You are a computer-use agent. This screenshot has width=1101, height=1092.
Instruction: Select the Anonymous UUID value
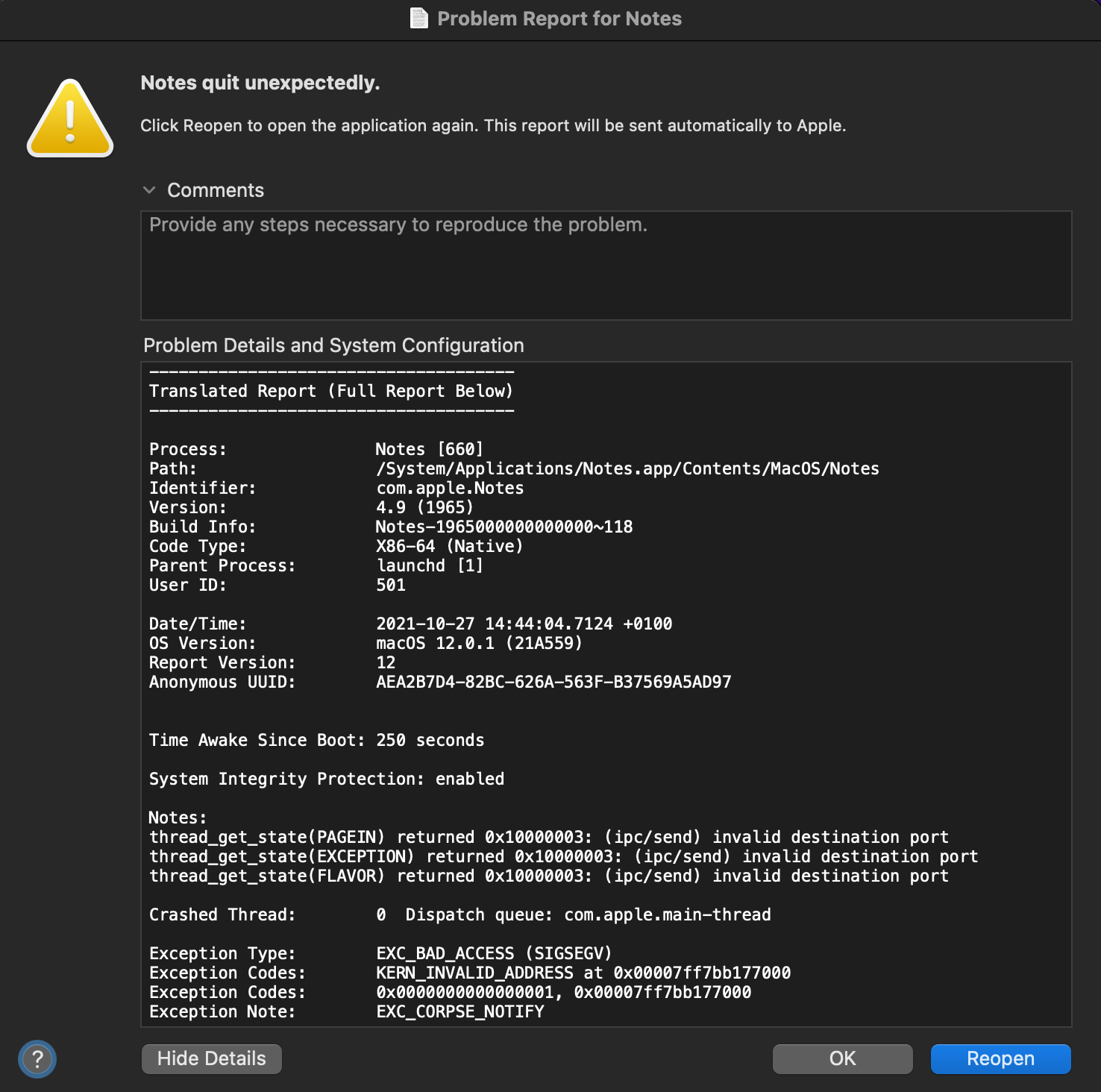(x=553, y=682)
